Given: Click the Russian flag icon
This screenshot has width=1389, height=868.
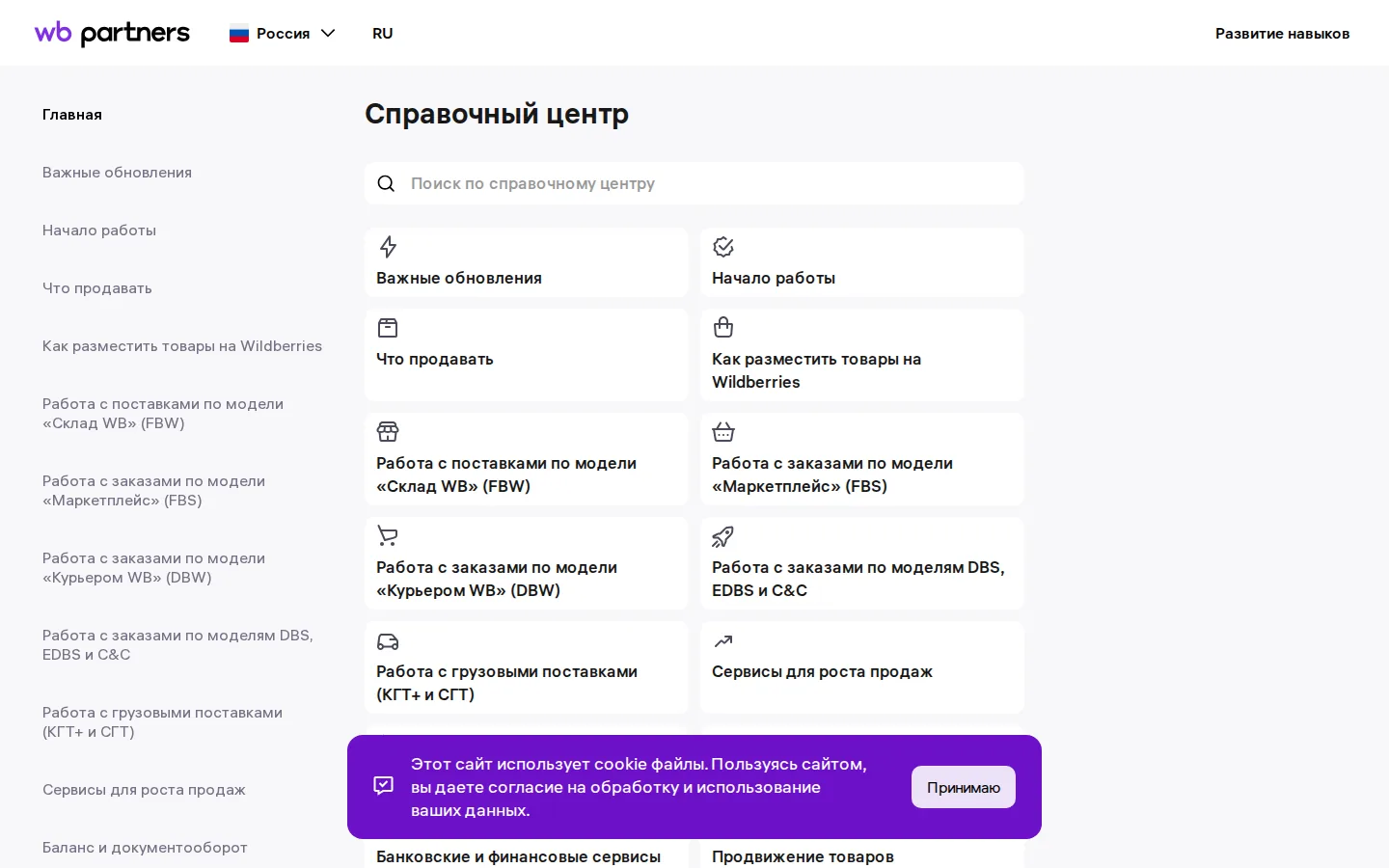Looking at the screenshot, I should point(239,34).
